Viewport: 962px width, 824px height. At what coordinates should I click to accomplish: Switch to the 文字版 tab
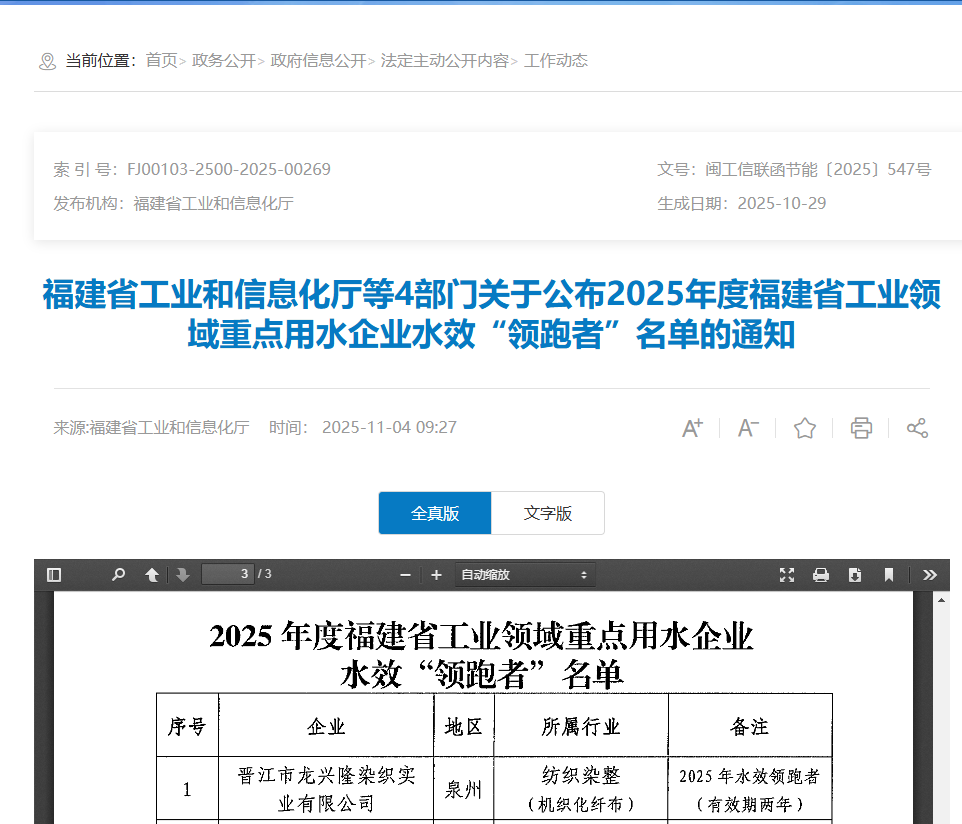[548, 513]
